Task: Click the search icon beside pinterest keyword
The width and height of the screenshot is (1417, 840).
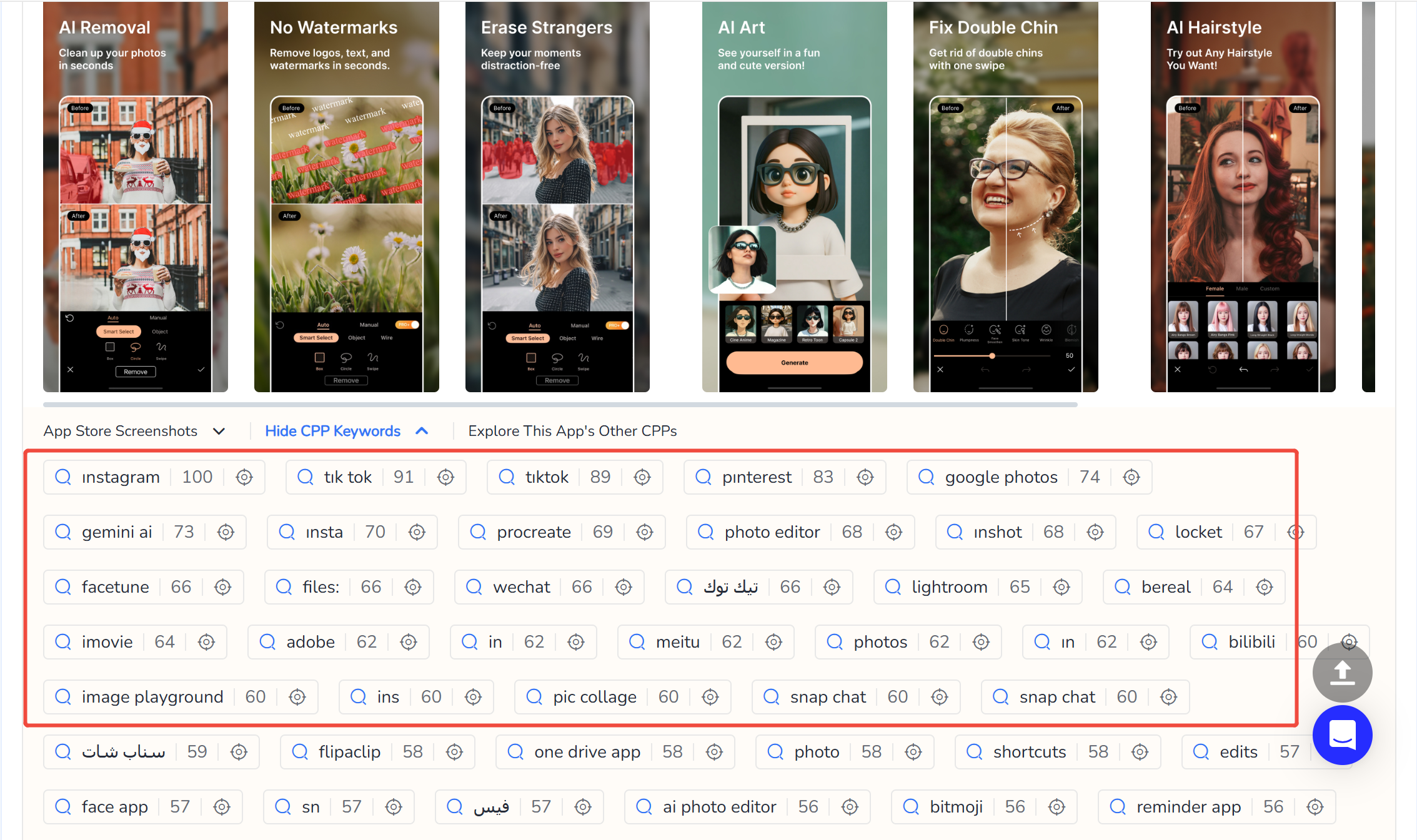Action: [x=704, y=477]
